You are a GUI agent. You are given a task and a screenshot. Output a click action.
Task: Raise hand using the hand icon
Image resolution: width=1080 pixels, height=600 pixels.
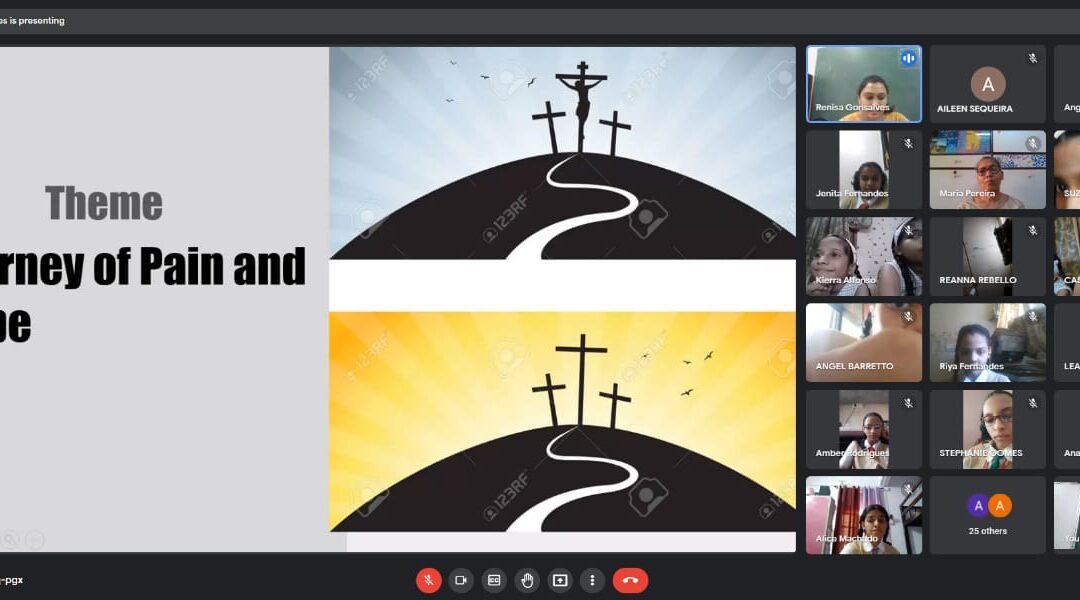(x=527, y=581)
